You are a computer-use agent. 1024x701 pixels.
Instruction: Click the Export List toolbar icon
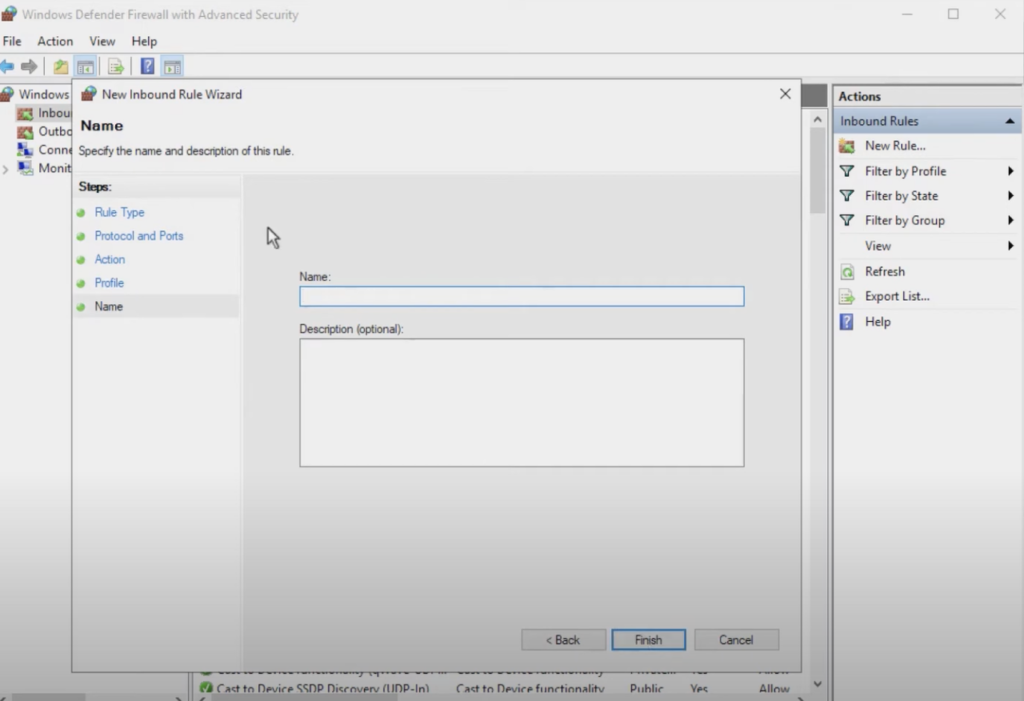116,66
